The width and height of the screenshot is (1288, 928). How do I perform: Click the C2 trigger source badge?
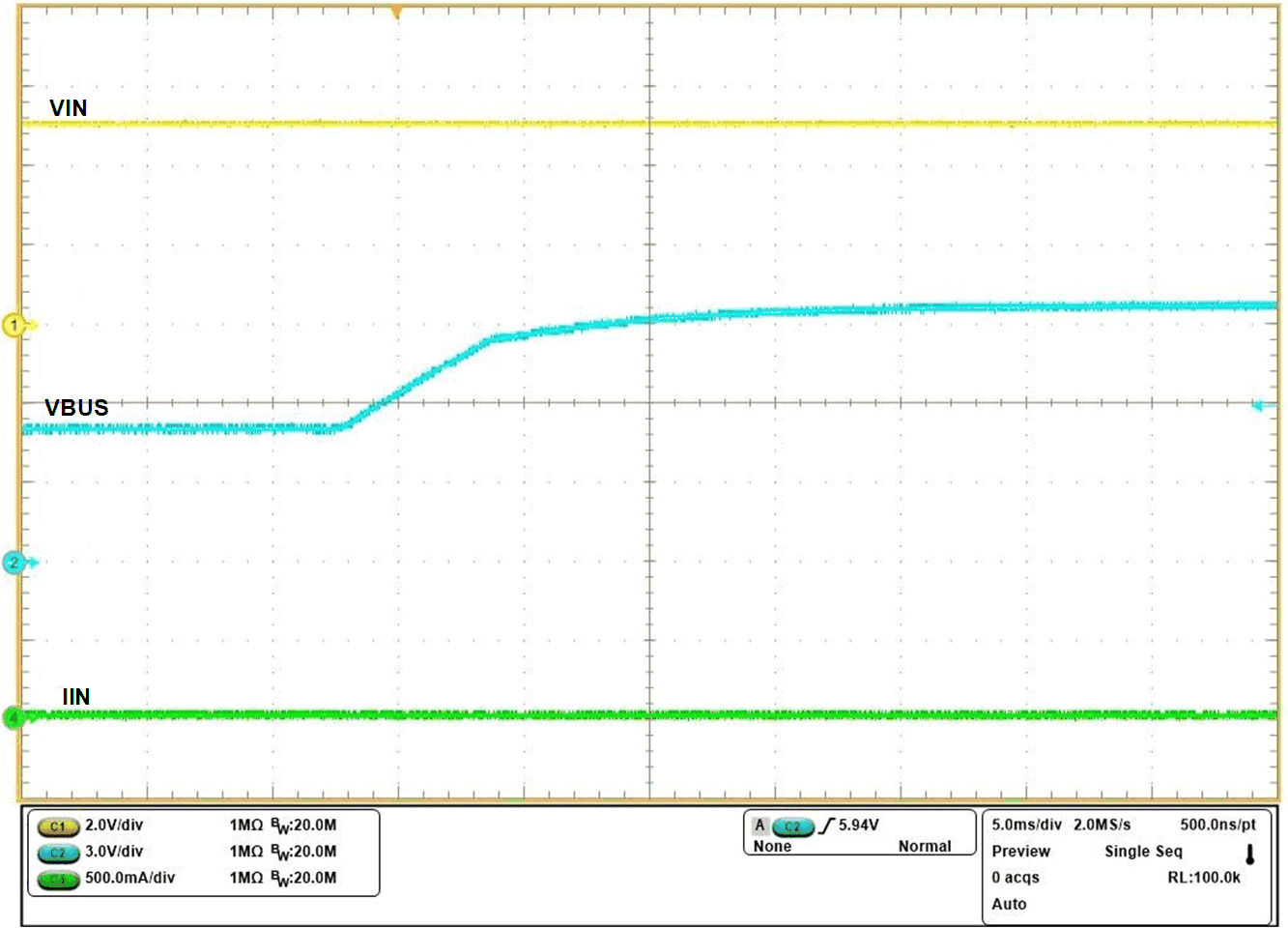click(x=793, y=826)
